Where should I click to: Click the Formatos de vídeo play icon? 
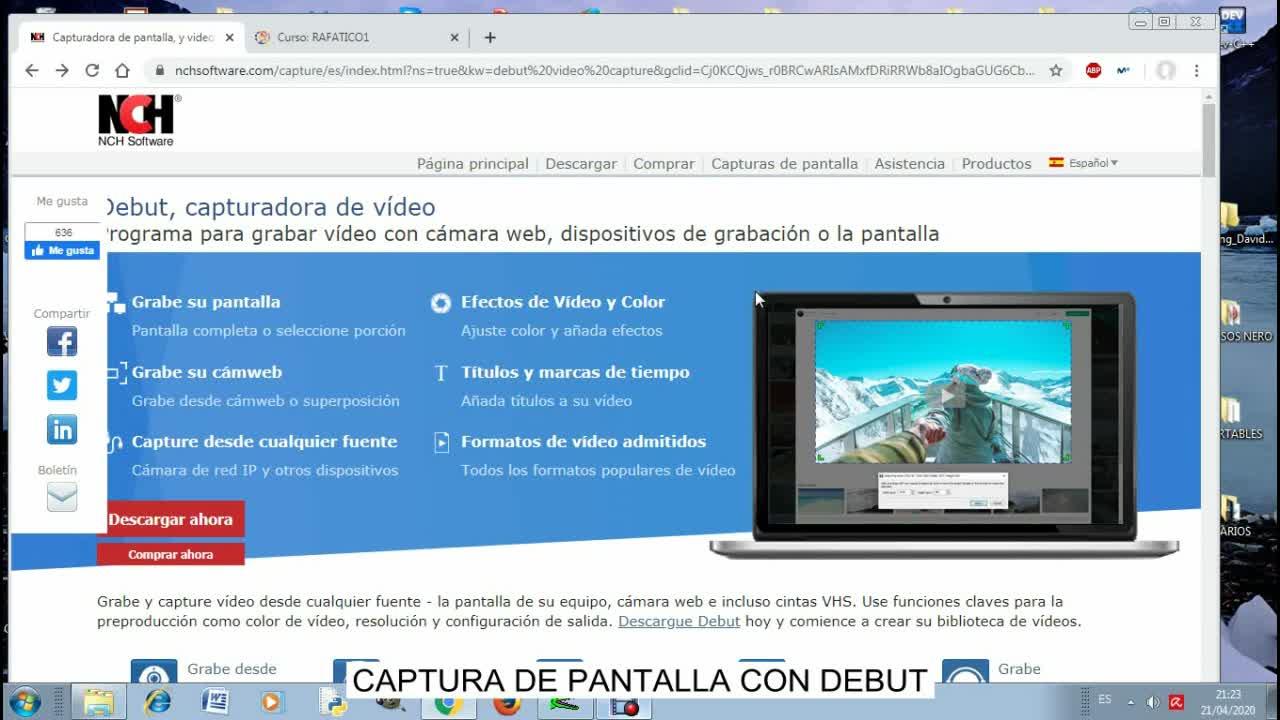441,442
